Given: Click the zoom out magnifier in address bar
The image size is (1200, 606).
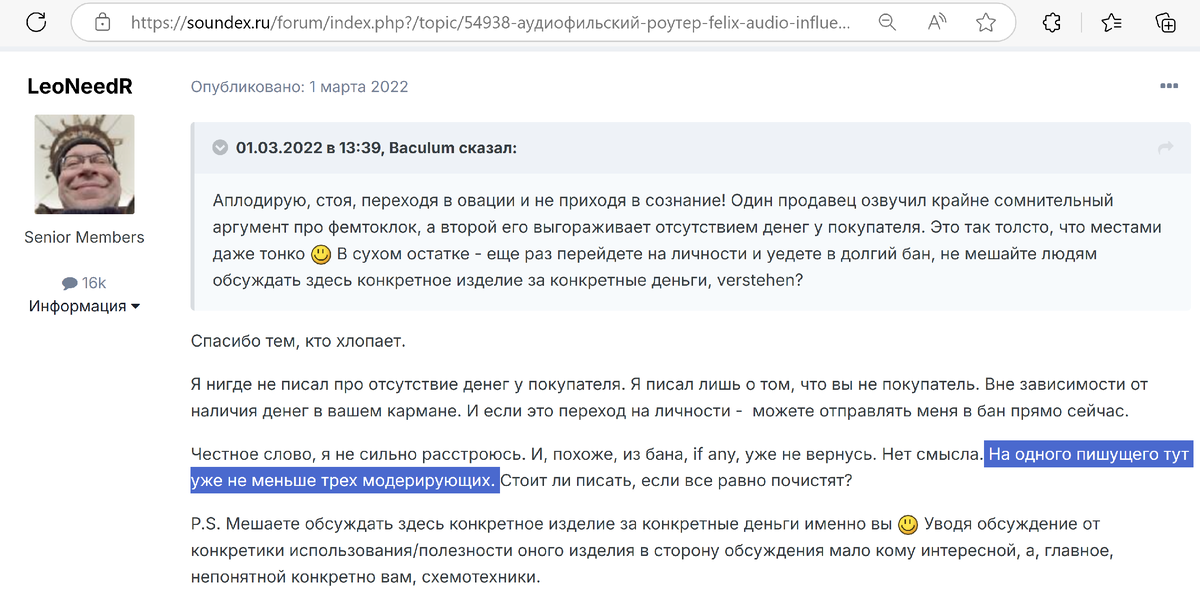Looking at the screenshot, I should tap(886, 21).
